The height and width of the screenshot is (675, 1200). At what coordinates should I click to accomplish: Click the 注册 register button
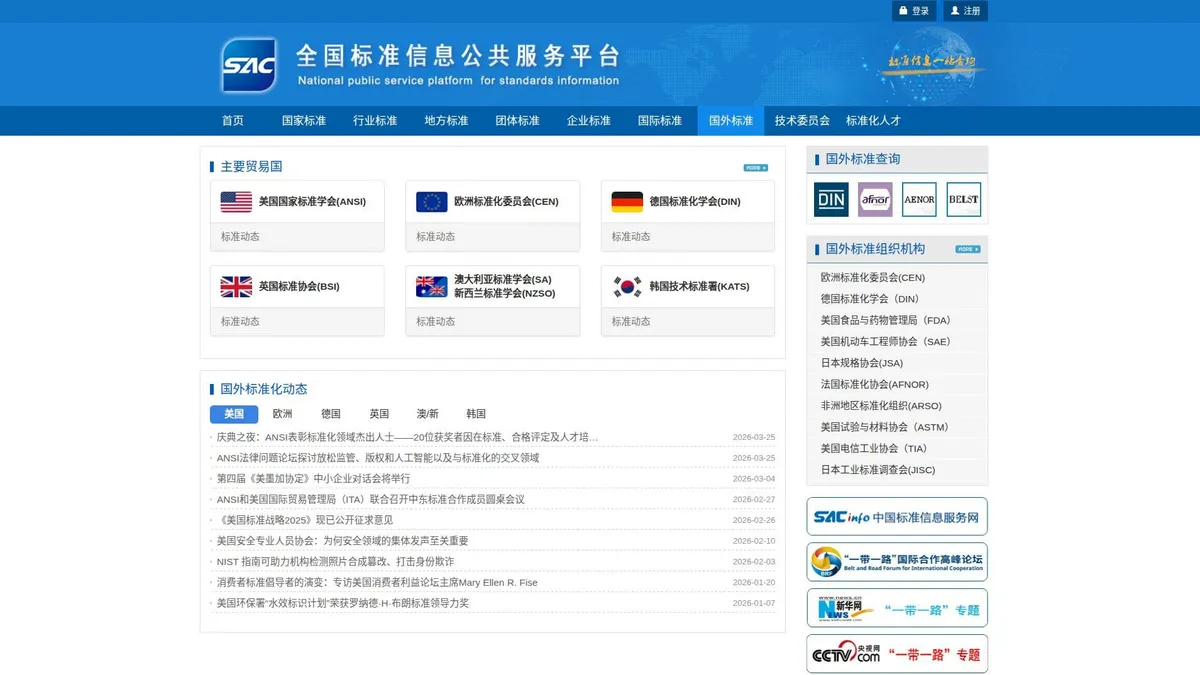coord(965,11)
